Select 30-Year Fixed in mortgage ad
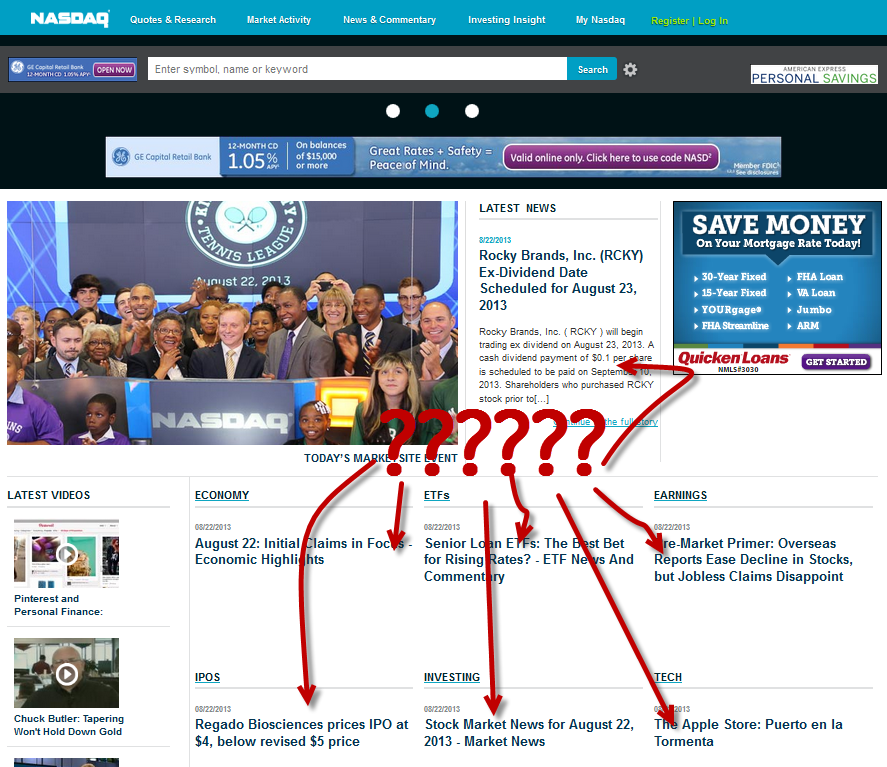This screenshot has width=887, height=767. click(x=734, y=277)
